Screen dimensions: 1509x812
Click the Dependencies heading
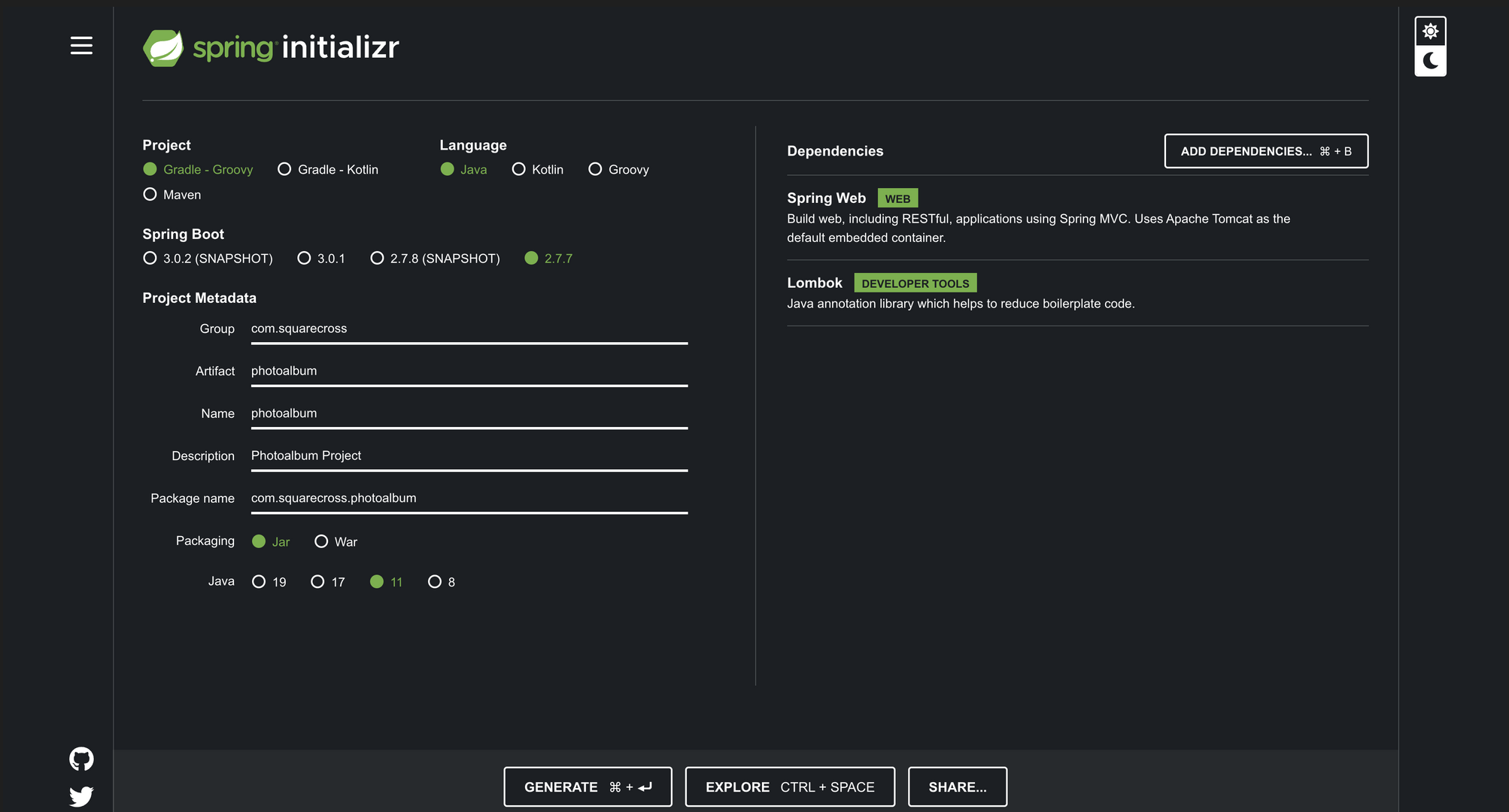pyautogui.click(x=835, y=151)
